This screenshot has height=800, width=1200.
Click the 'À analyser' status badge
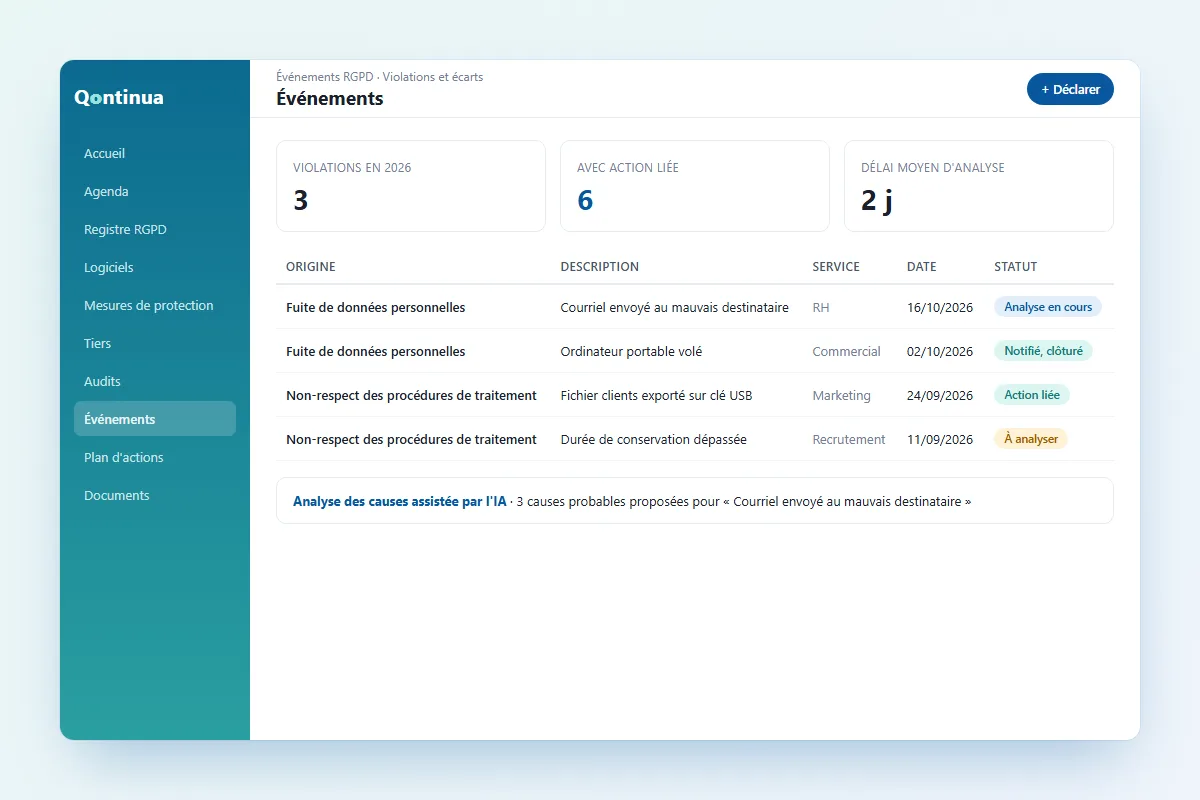click(x=1031, y=439)
